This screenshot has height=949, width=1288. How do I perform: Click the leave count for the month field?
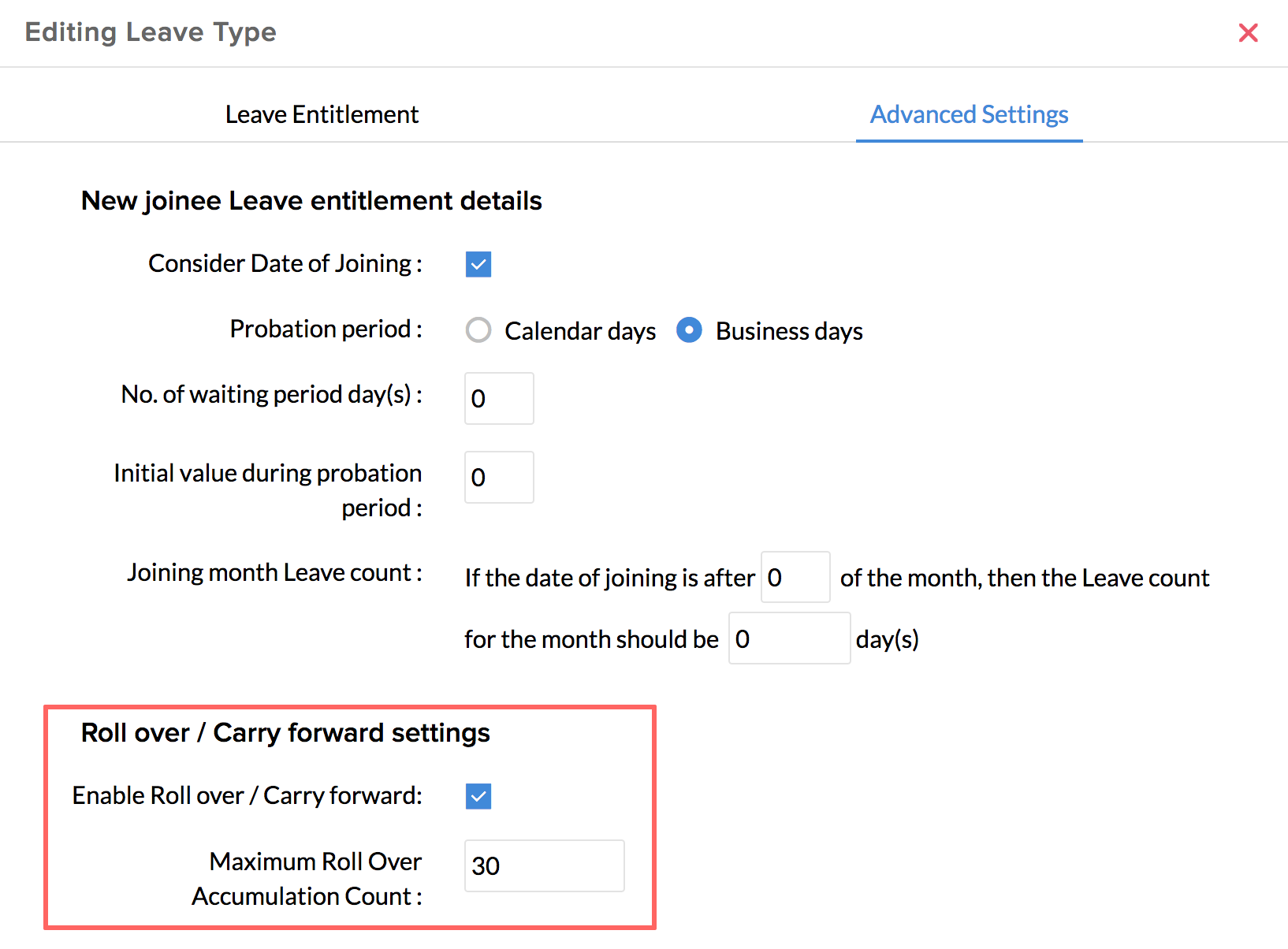pos(789,638)
